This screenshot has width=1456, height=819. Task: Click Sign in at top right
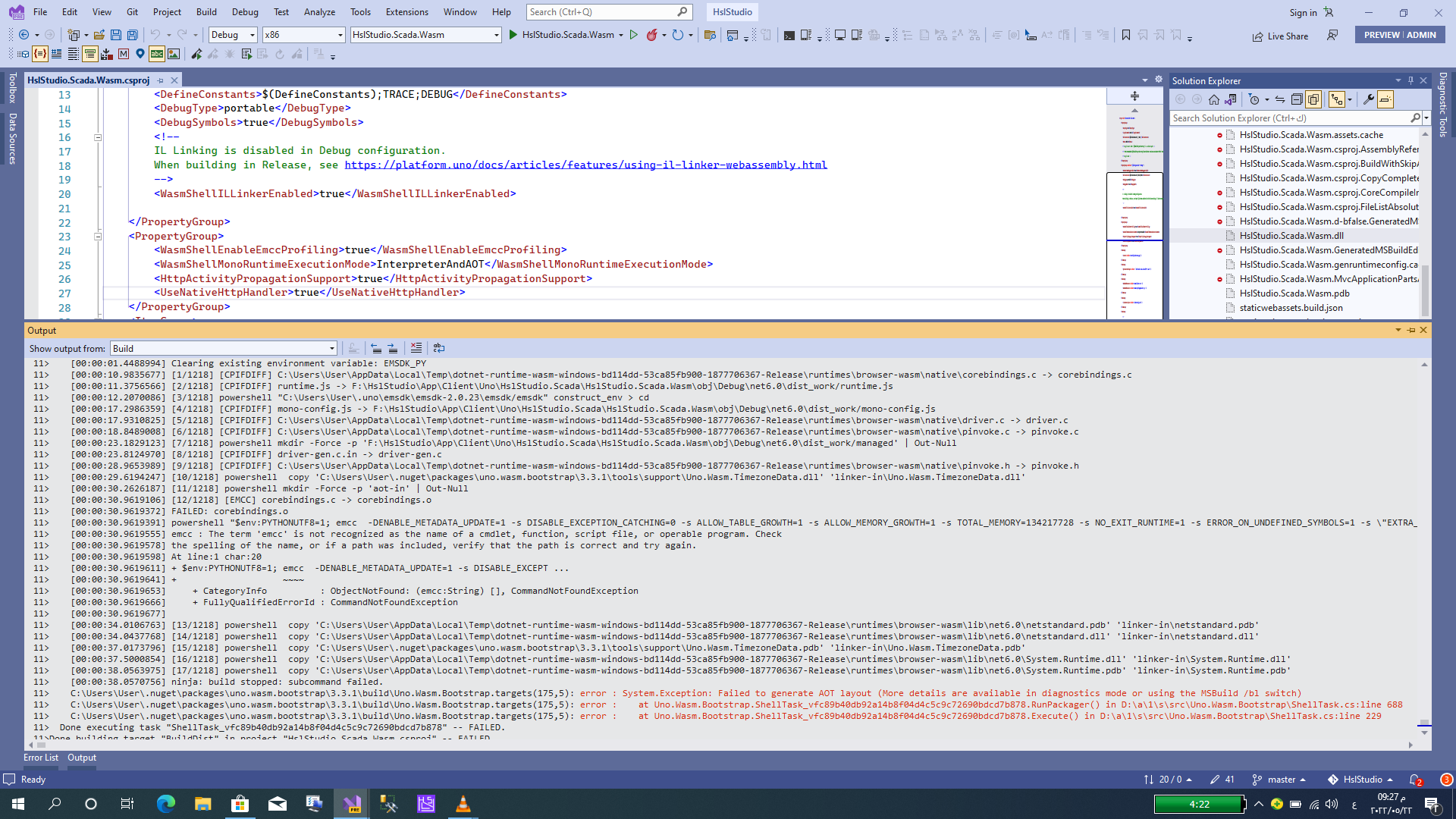coord(1303,13)
